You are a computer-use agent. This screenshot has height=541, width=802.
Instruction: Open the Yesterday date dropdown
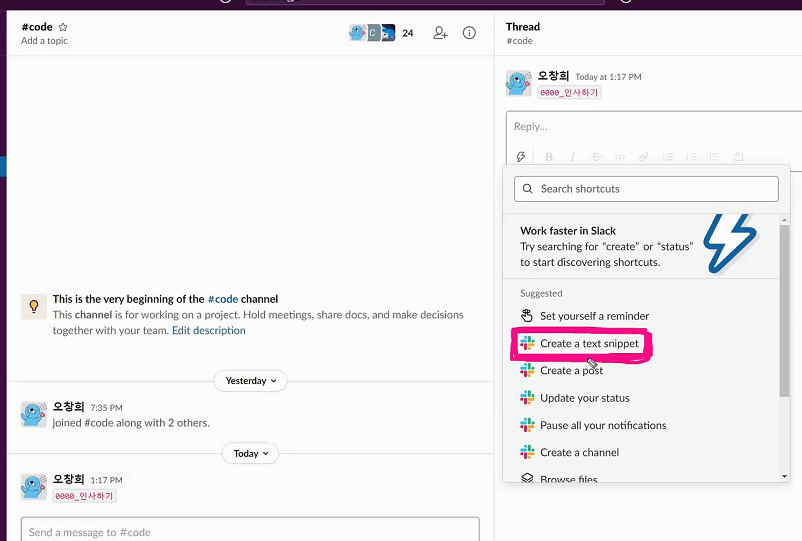pos(250,381)
